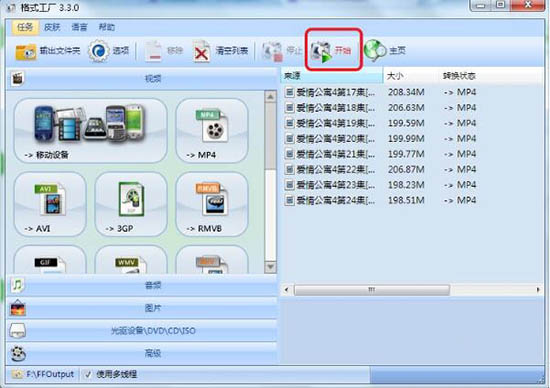Click the 198.51M size cell
Image resolution: width=550 pixels, height=388 pixels.
406,200
